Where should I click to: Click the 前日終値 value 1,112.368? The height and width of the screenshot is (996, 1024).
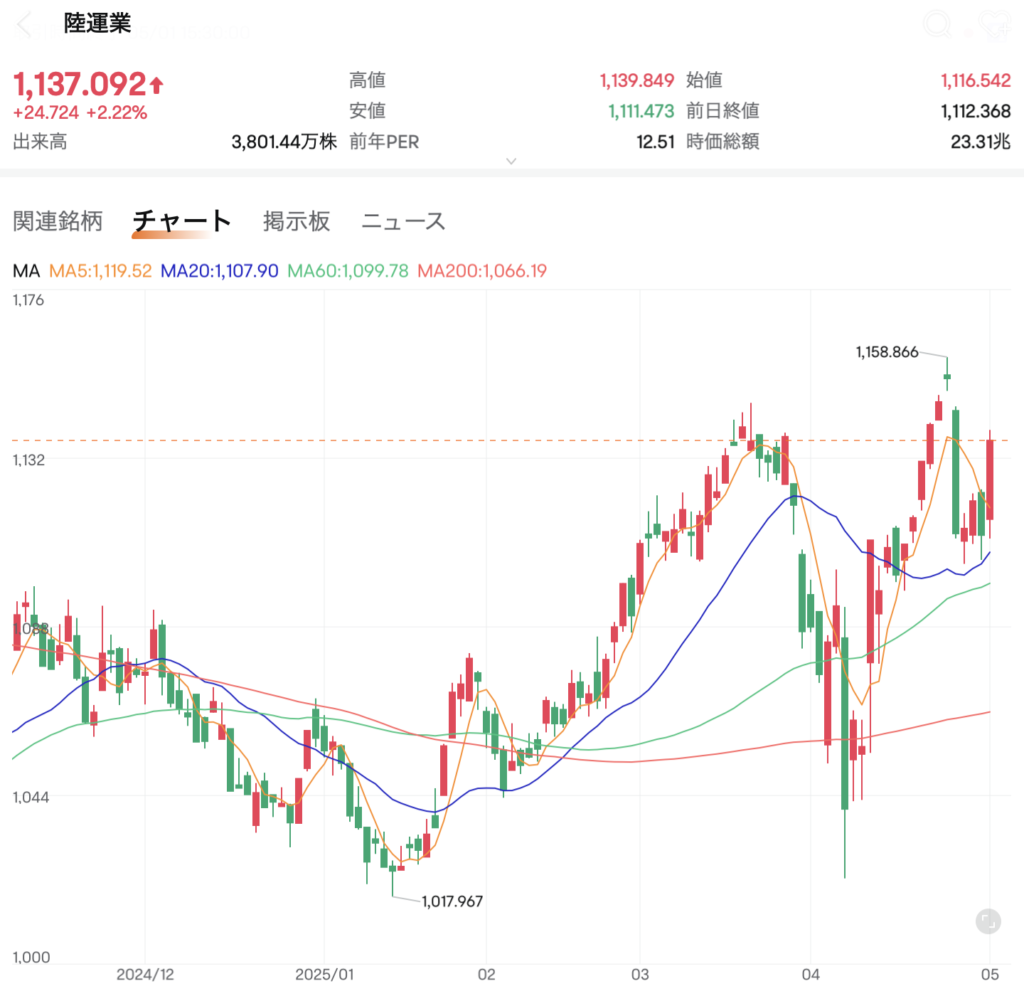tap(976, 111)
